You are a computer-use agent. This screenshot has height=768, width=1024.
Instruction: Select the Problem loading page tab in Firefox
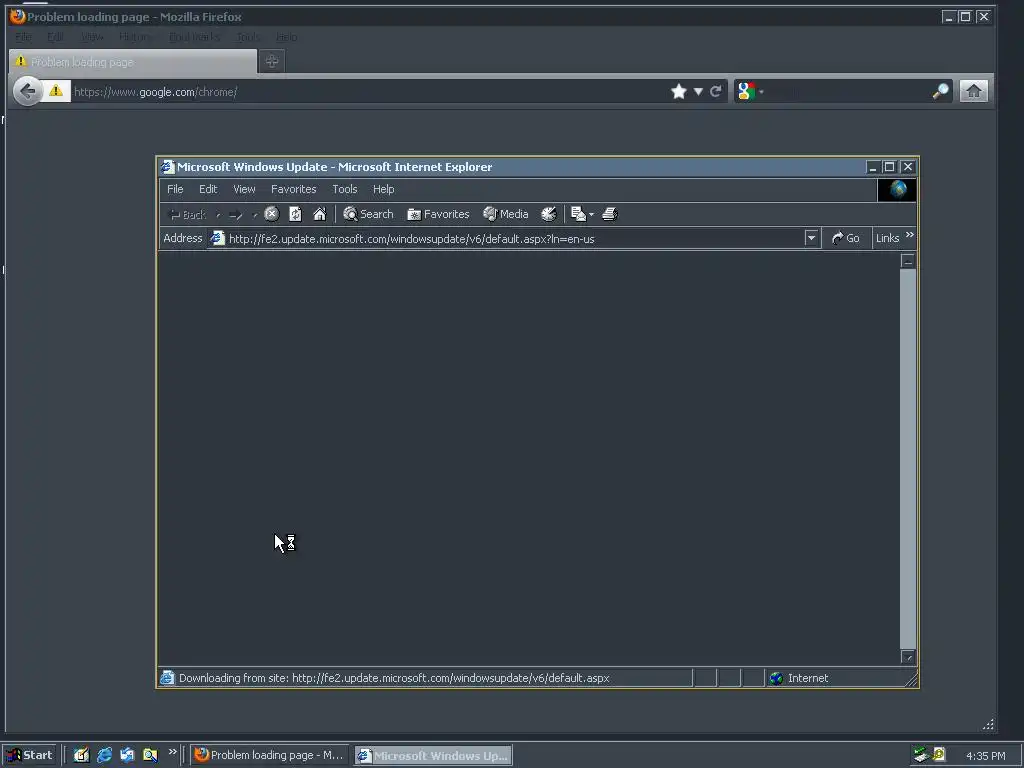[133, 62]
